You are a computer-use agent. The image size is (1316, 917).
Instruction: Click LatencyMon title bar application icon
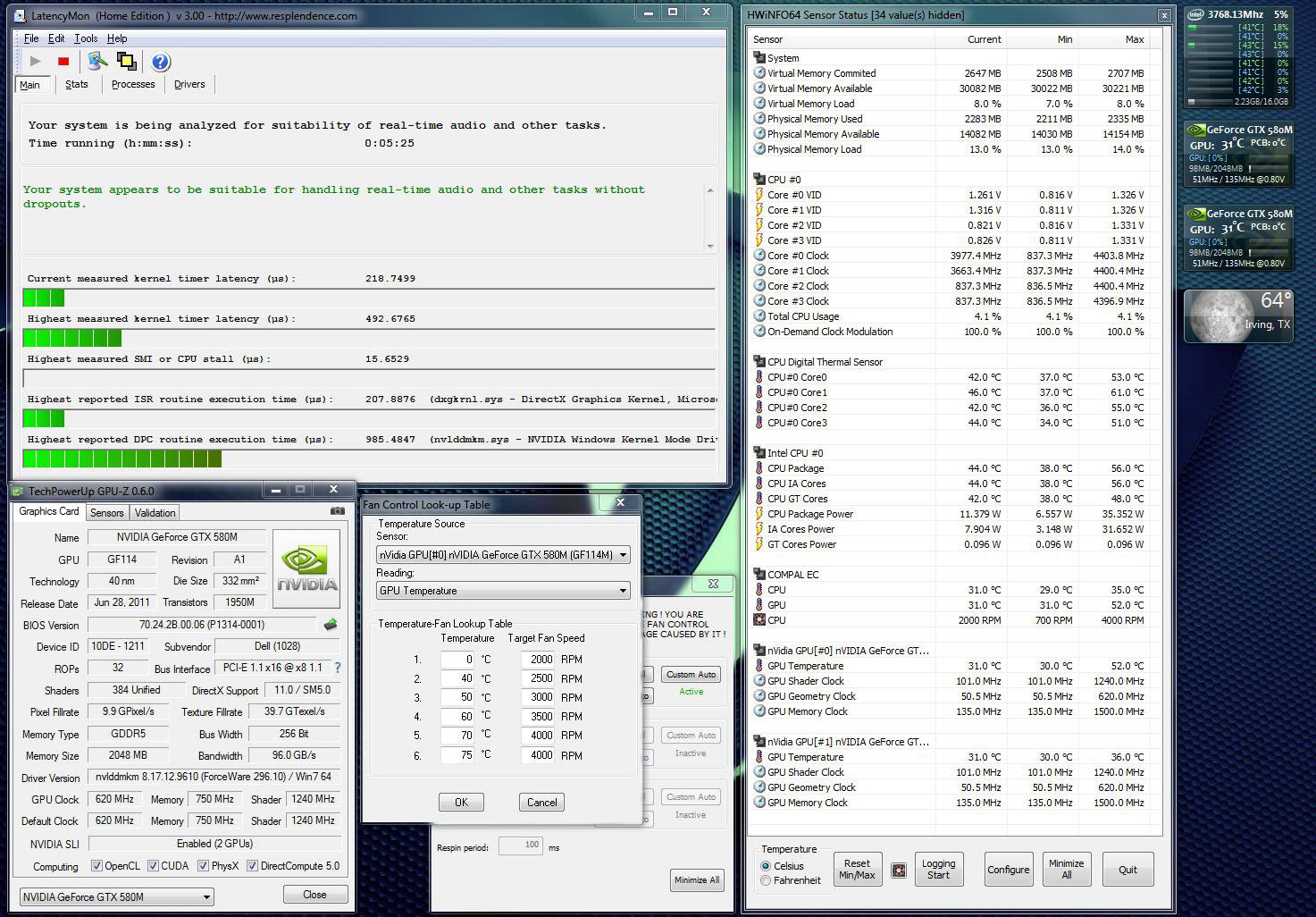click(20, 16)
